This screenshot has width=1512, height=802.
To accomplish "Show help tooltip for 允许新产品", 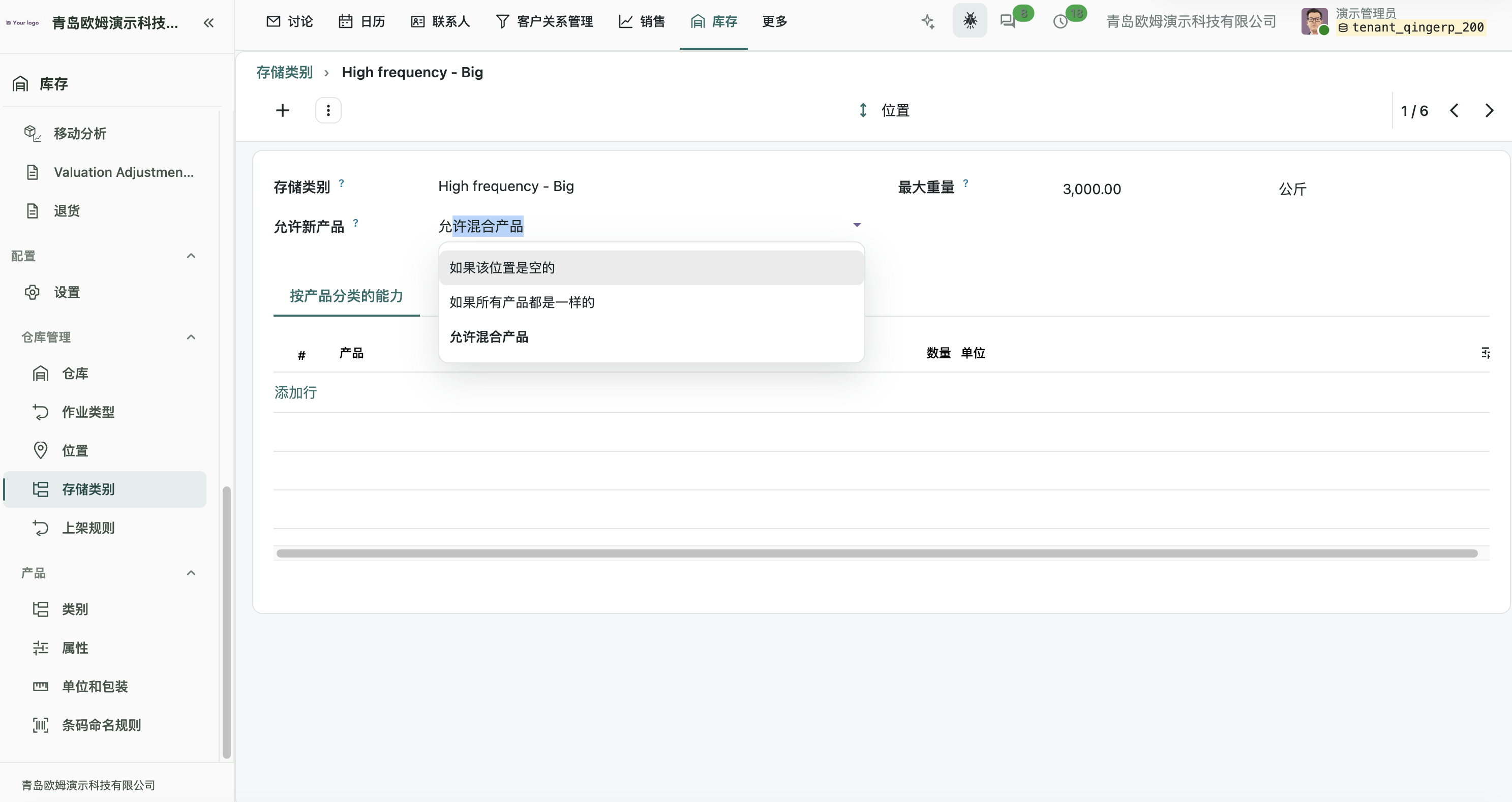I will point(355,223).
